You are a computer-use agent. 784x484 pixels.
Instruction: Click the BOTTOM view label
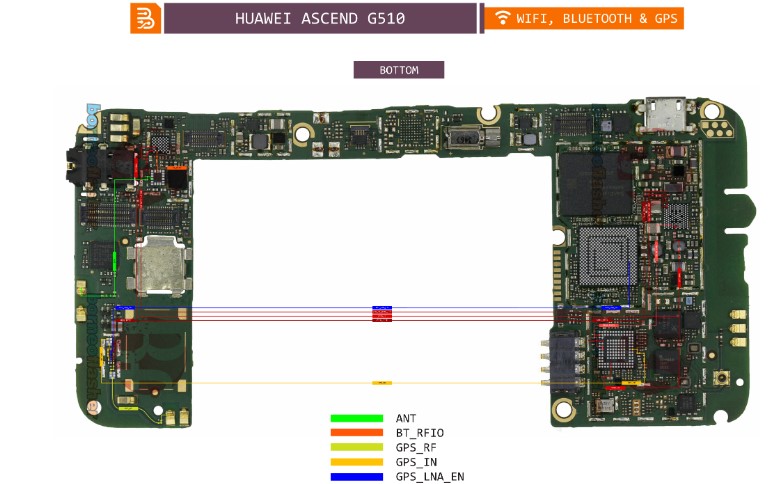(398, 70)
